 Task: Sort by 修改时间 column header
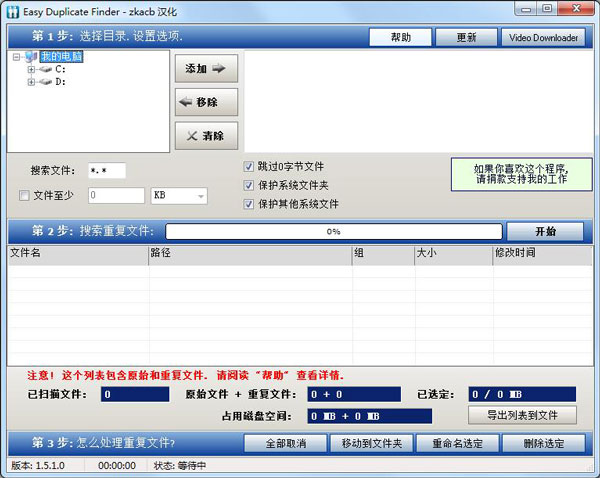[x=543, y=255]
